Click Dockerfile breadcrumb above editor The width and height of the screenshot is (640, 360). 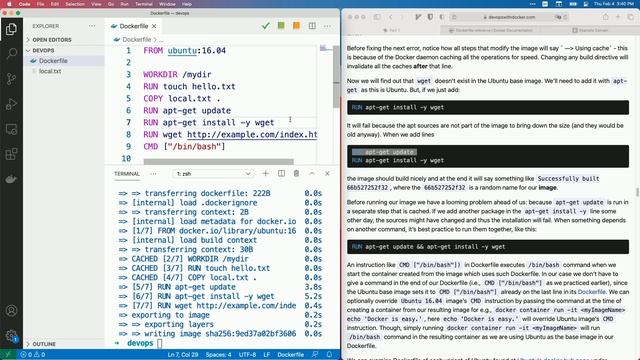(136, 40)
